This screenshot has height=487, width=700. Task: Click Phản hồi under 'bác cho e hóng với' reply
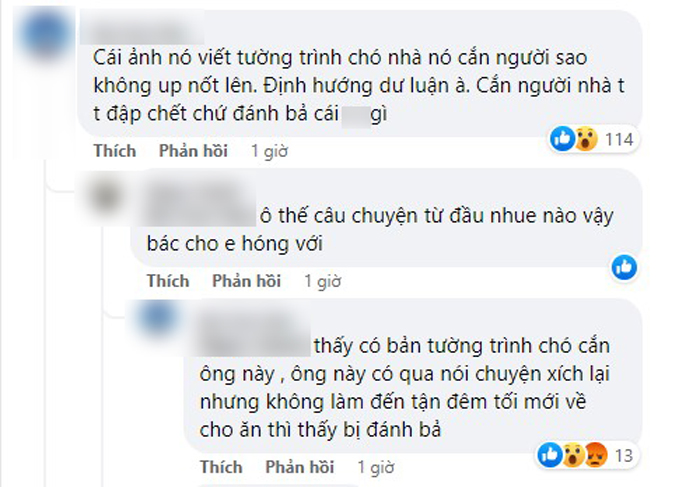pos(246,281)
